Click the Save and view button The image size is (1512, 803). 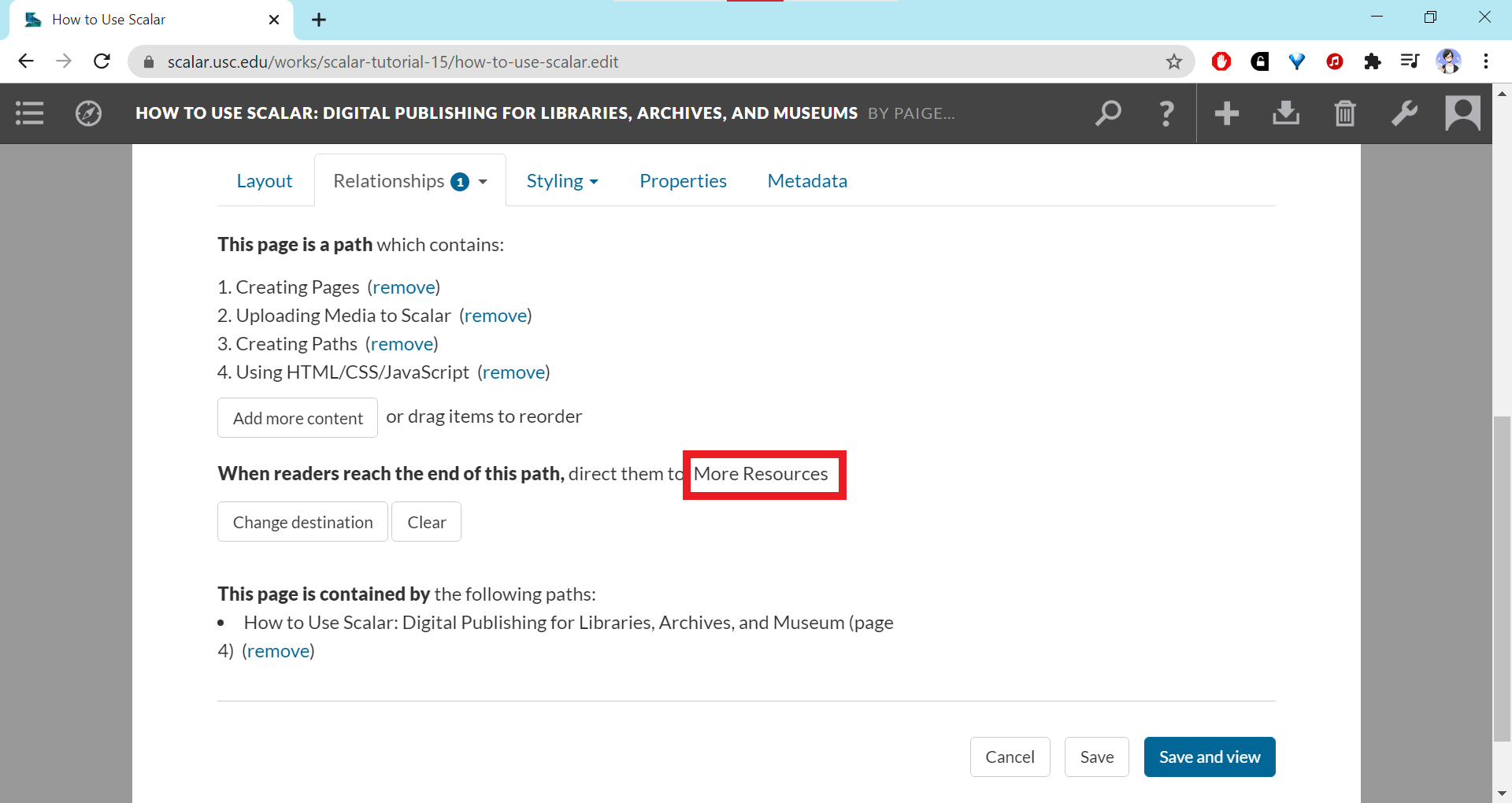click(x=1209, y=757)
